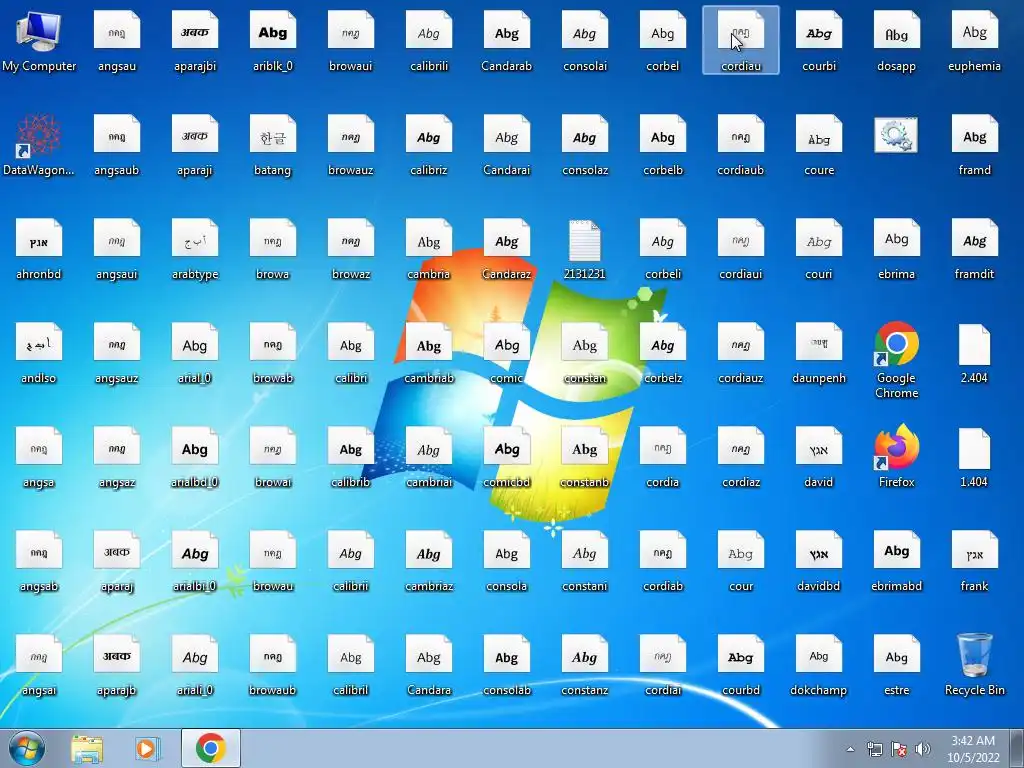The width and height of the screenshot is (1024, 768).
Task: Select the unnamed gear settings file icon
Action: [x=896, y=135]
